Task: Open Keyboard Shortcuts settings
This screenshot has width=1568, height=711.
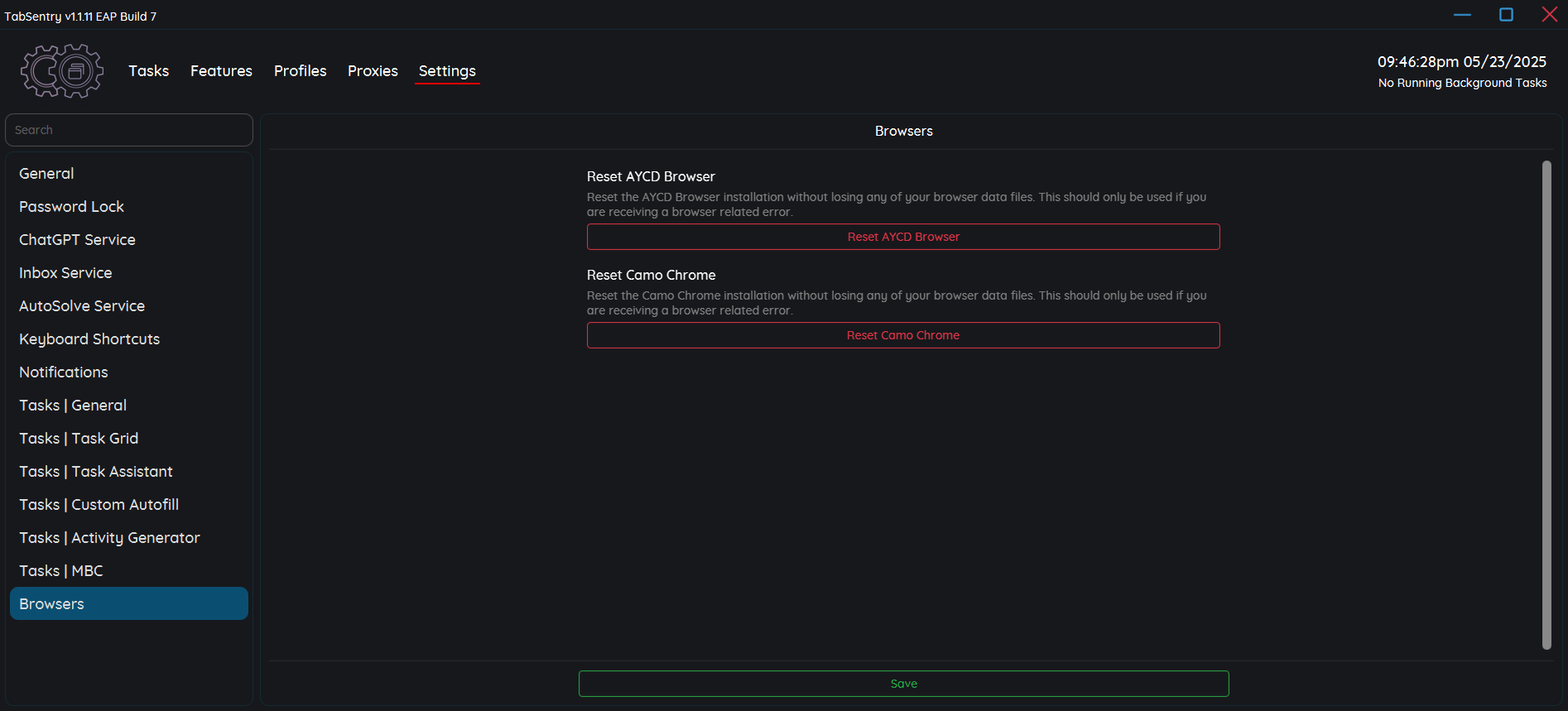Action: pyautogui.click(x=129, y=339)
